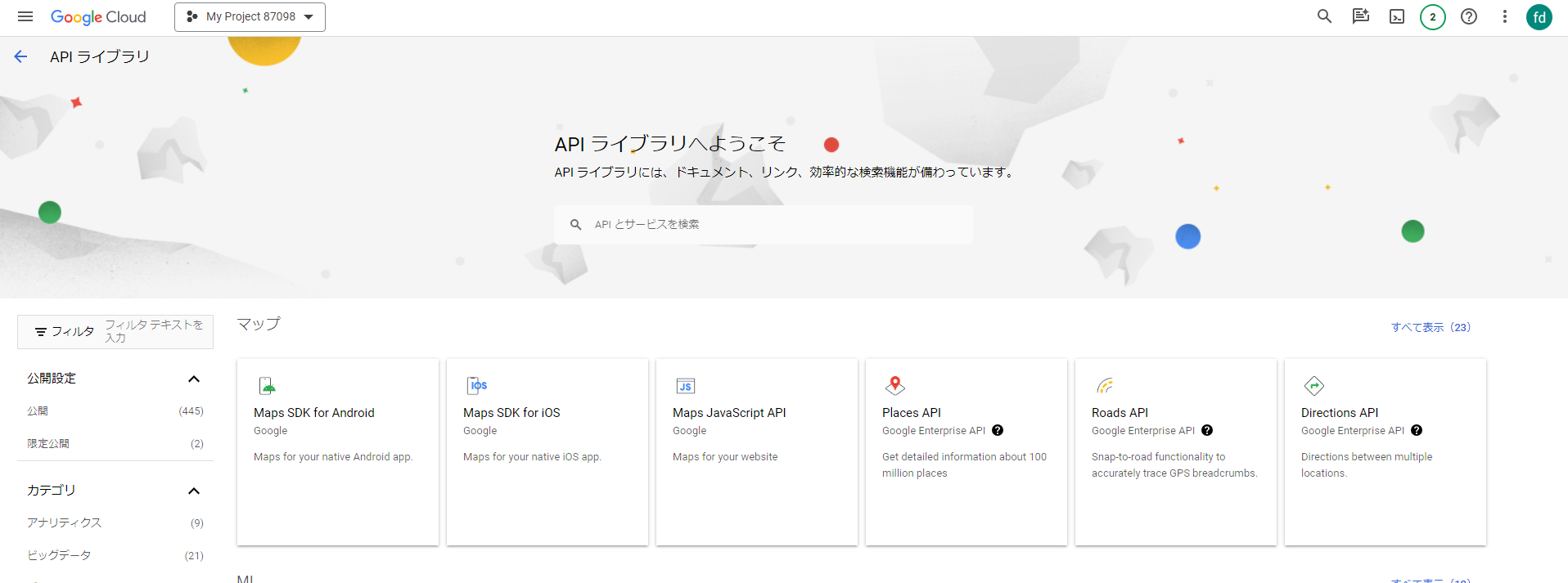This screenshot has width=1568, height=583.
Task: Open the Directions API title
Action: pyautogui.click(x=1340, y=413)
